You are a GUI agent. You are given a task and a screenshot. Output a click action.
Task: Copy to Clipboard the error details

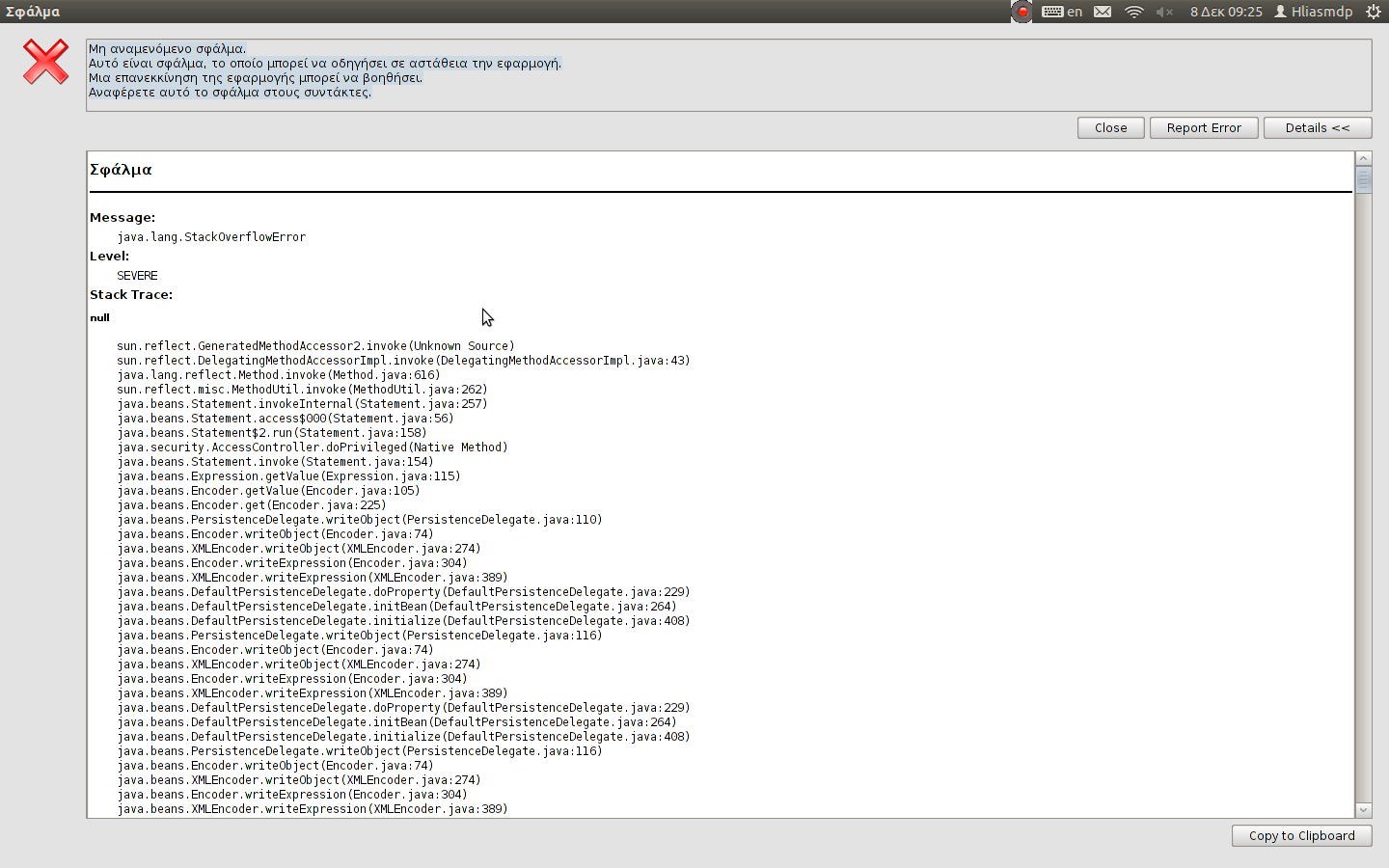pyautogui.click(x=1301, y=835)
